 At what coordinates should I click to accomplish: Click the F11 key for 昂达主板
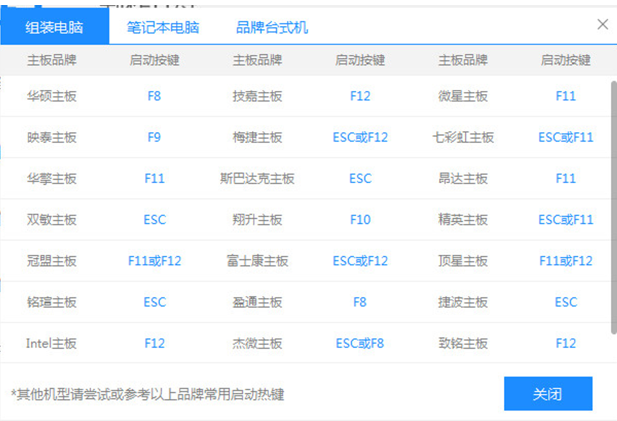pos(565,179)
